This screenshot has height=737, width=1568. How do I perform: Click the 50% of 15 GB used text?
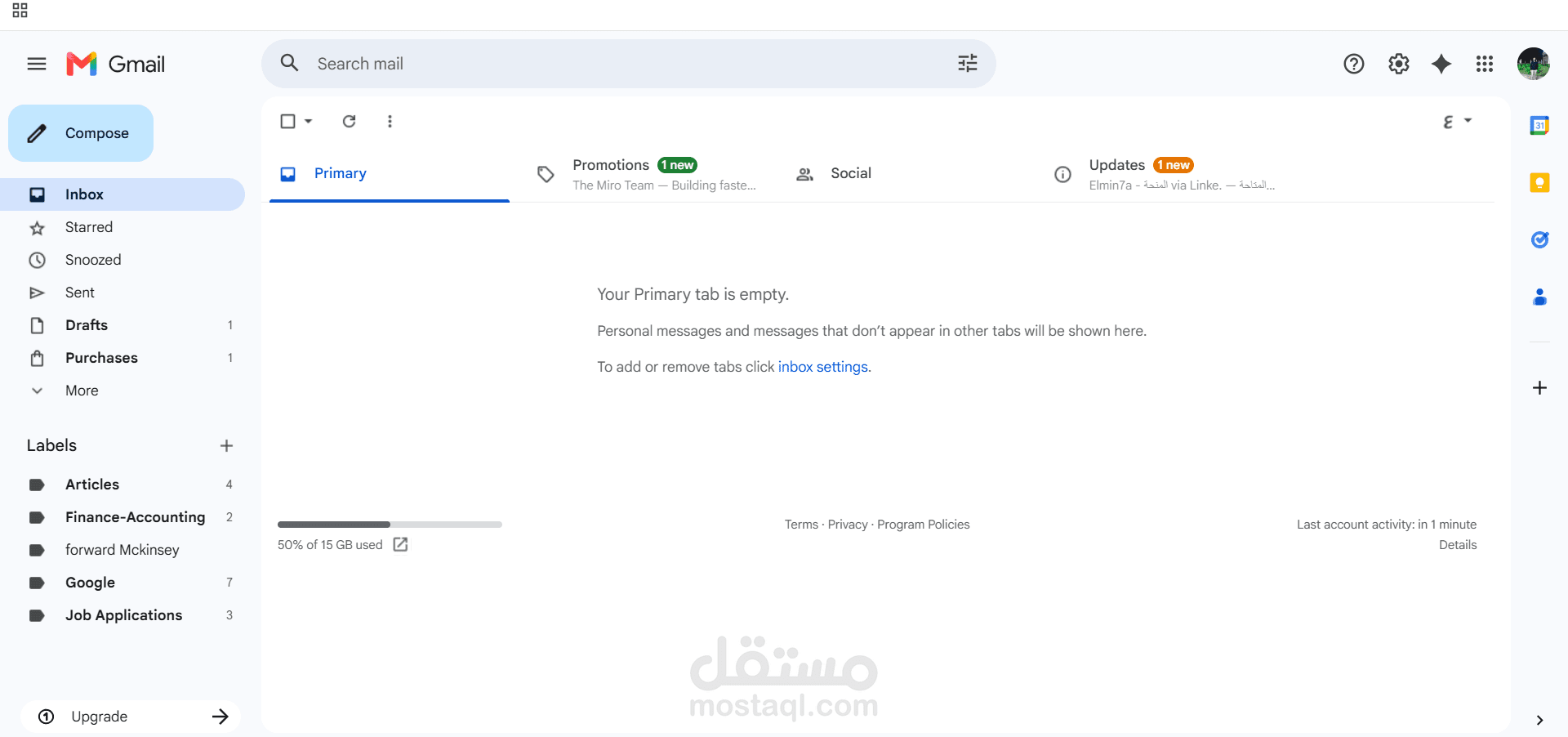tap(330, 545)
